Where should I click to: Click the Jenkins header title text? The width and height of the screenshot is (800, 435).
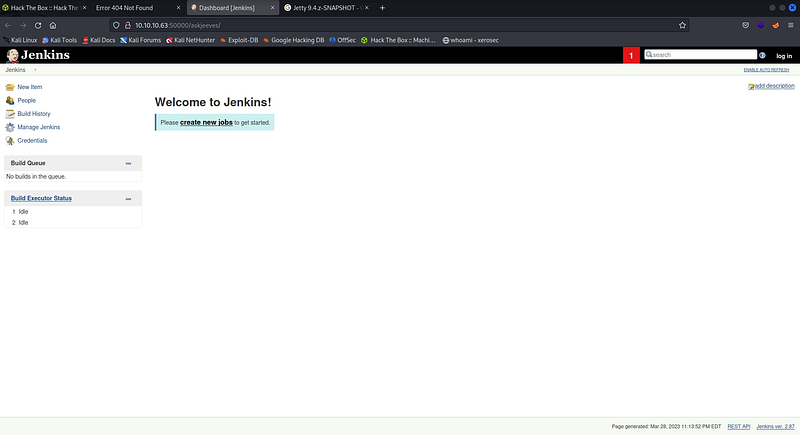pos(45,55)
